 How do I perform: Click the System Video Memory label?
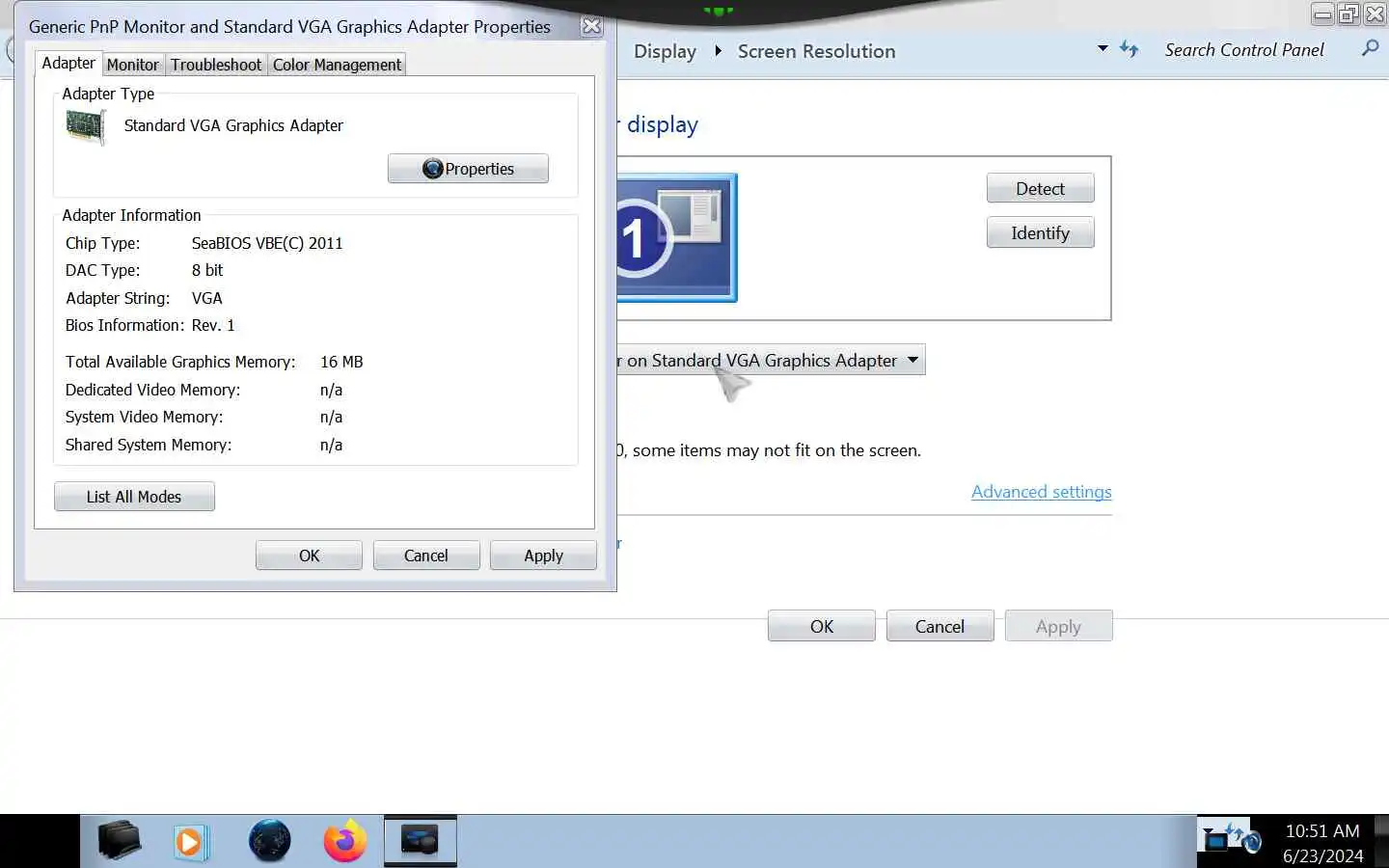click(x=144, y=417)
